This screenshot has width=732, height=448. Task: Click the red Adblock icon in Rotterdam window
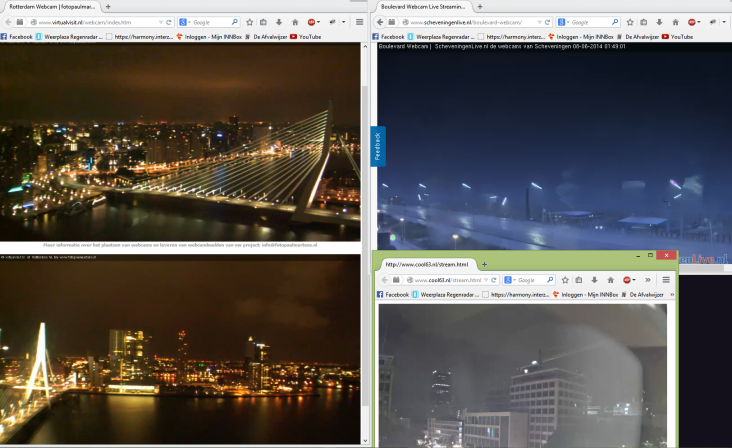pyautogui.click(x=311, y=22)
